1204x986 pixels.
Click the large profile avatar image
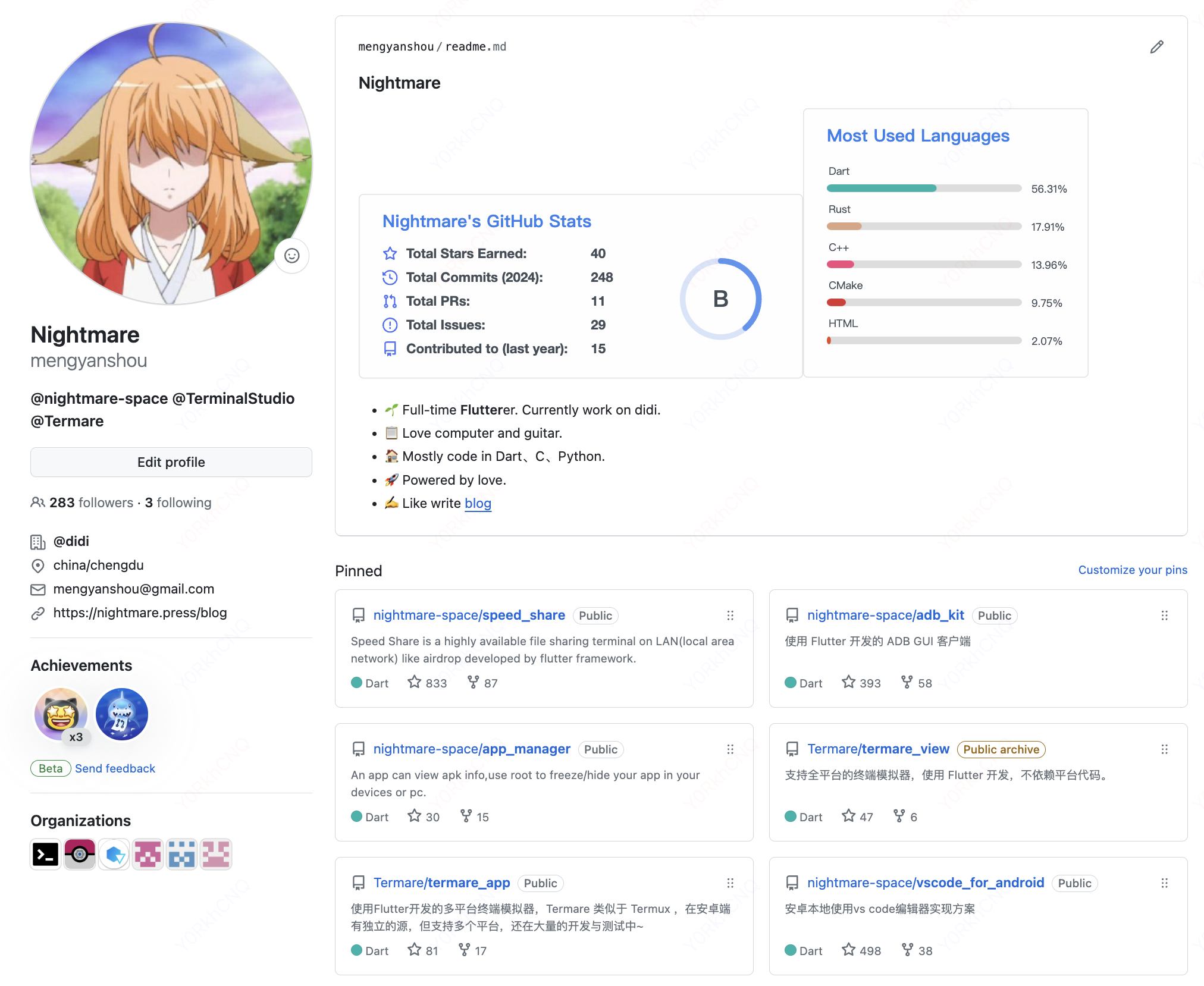coord(171,164)
